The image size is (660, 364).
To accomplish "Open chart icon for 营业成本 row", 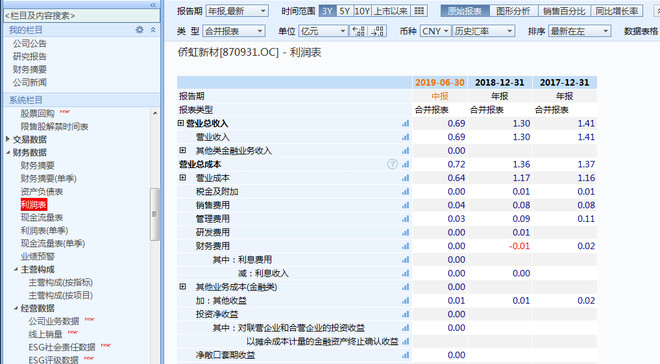I will click(x=405, y=178).
